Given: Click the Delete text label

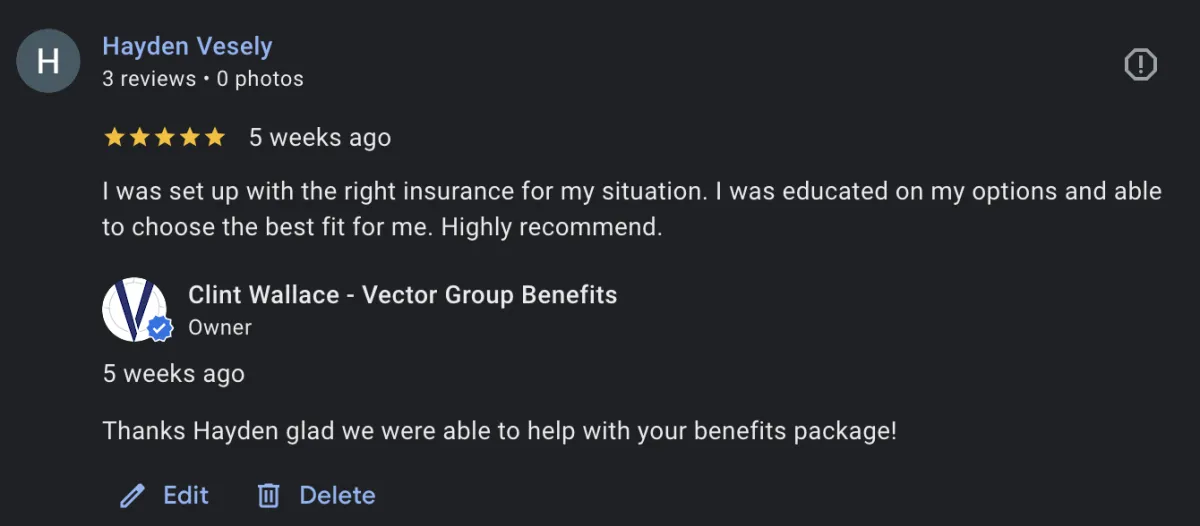Looking at the screenshot, I should coord(337,495).
